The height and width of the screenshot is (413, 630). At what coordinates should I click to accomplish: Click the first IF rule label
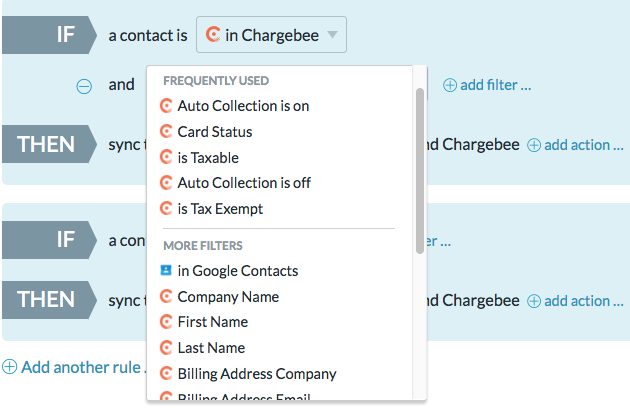[x=49, y=35]
